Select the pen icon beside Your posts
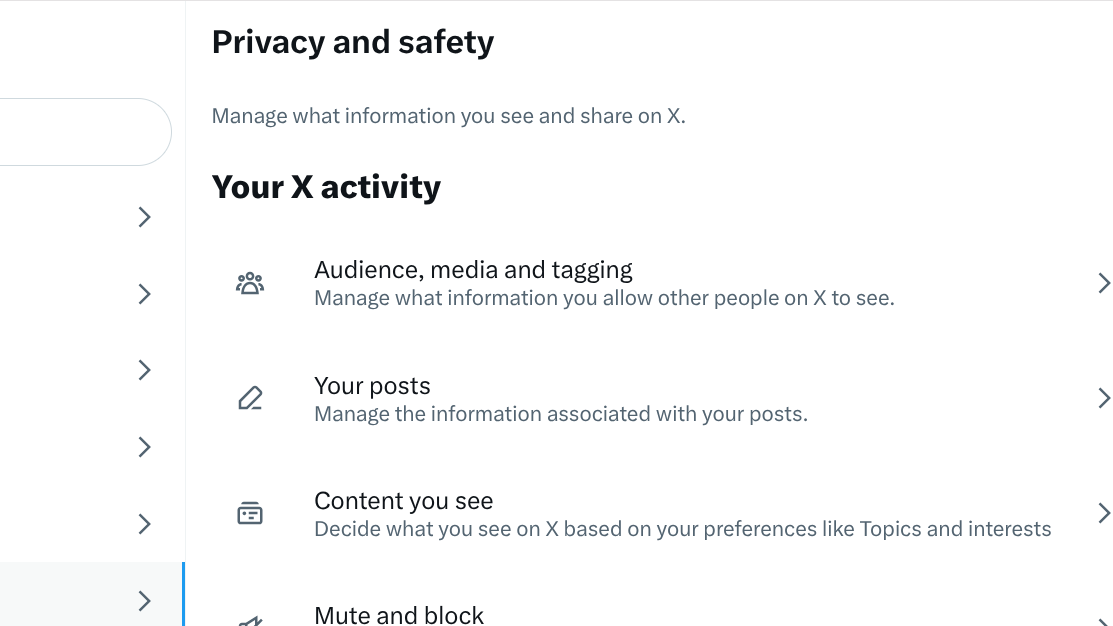The image size is (1113, 626). point(250,398)
